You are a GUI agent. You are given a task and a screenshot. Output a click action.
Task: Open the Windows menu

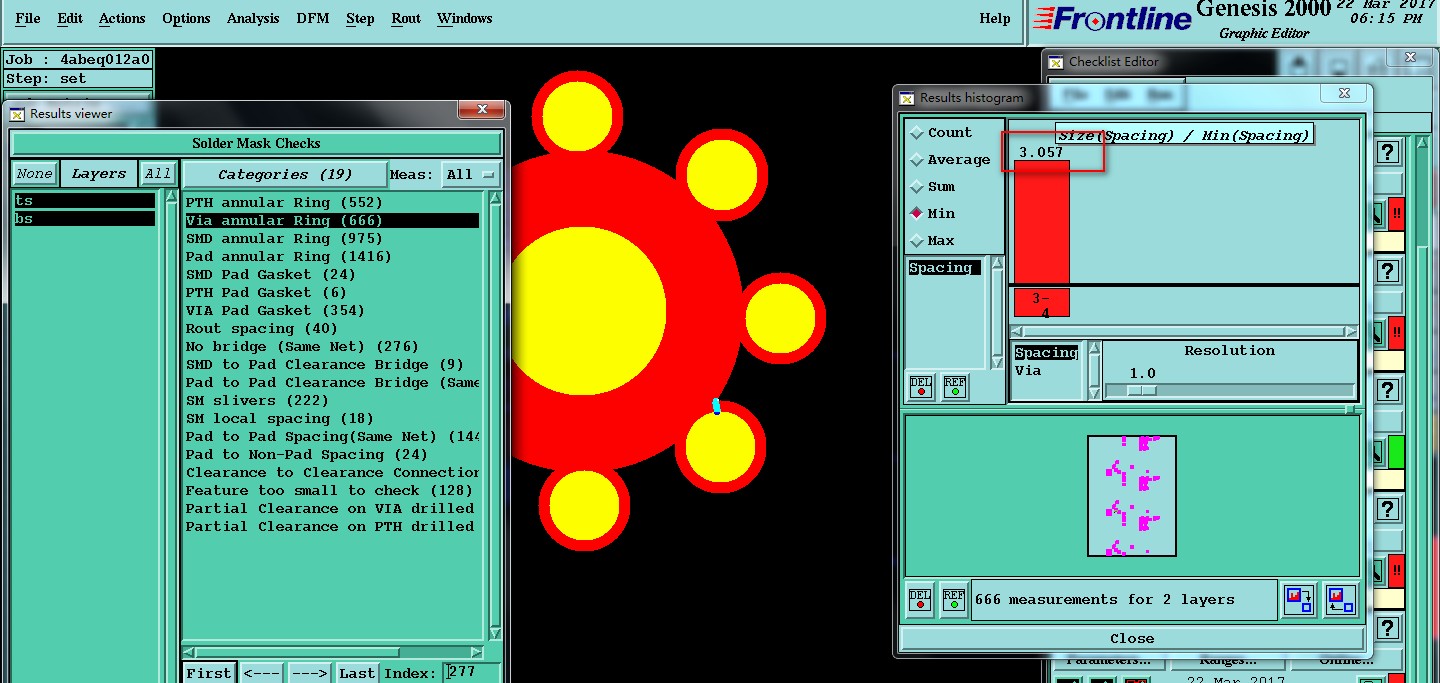465,18
